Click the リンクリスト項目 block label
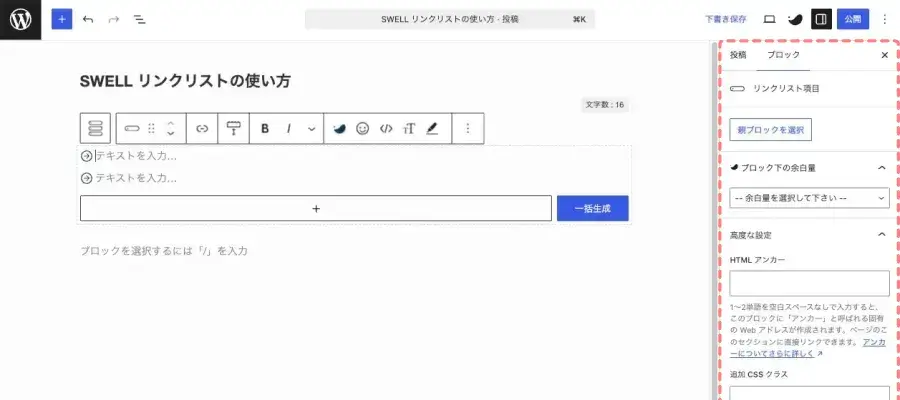Image resolution: width=900 pixels, height=400 pixels. click(786, 89)
